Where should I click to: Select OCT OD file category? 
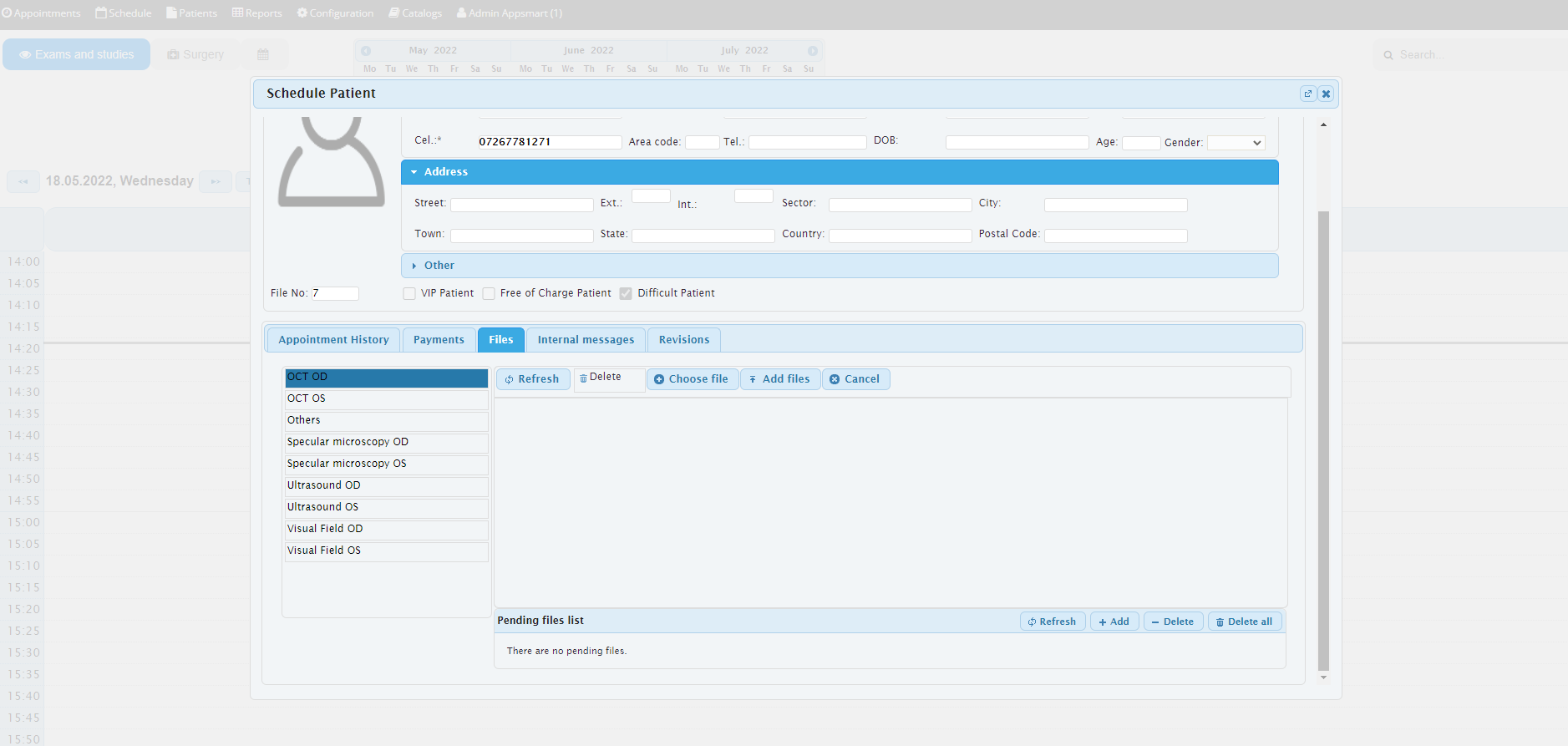pyautogui.click(x=386, y=378)
